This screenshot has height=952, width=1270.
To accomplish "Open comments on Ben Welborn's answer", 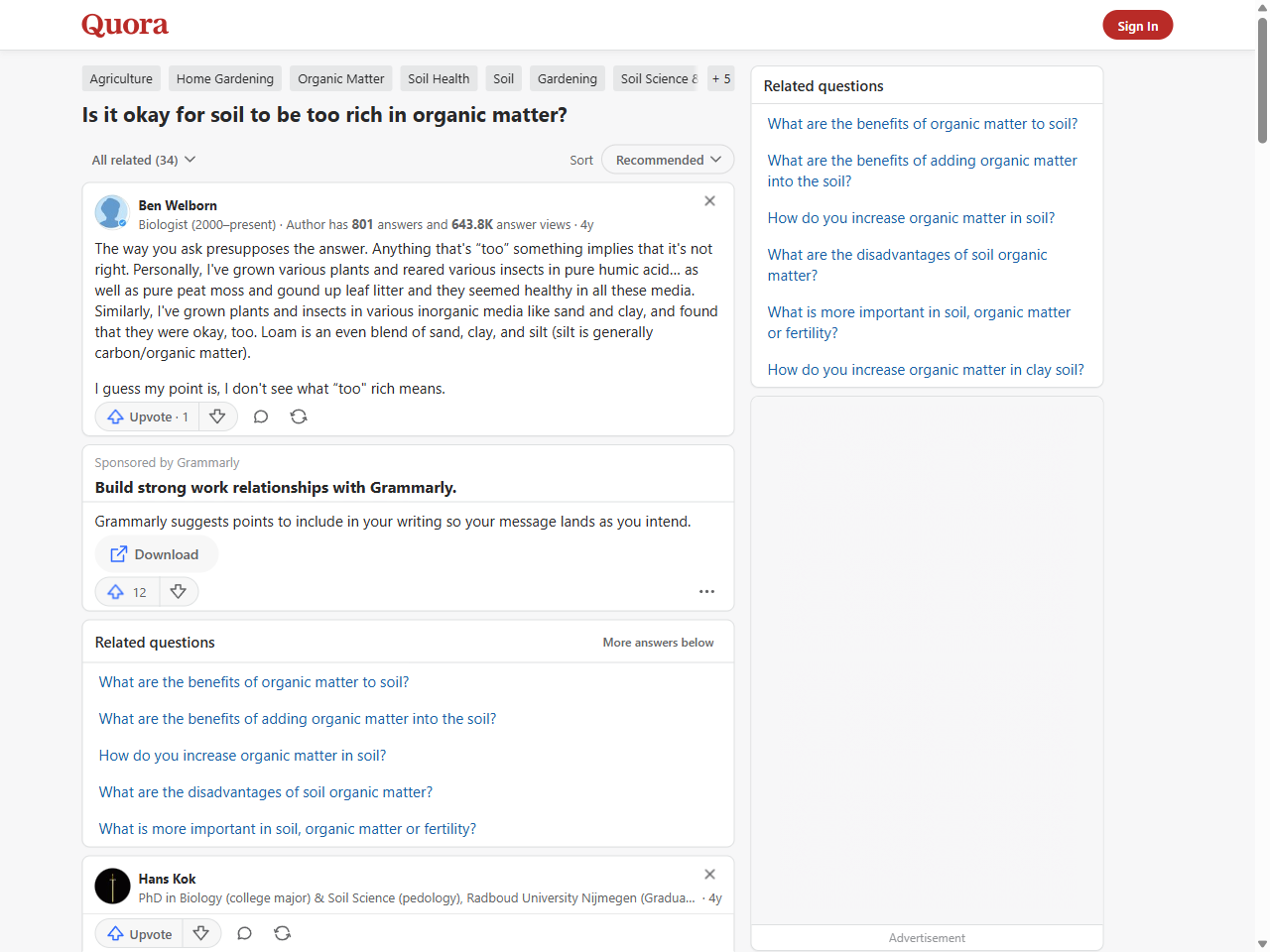I will tap(261, 416).
